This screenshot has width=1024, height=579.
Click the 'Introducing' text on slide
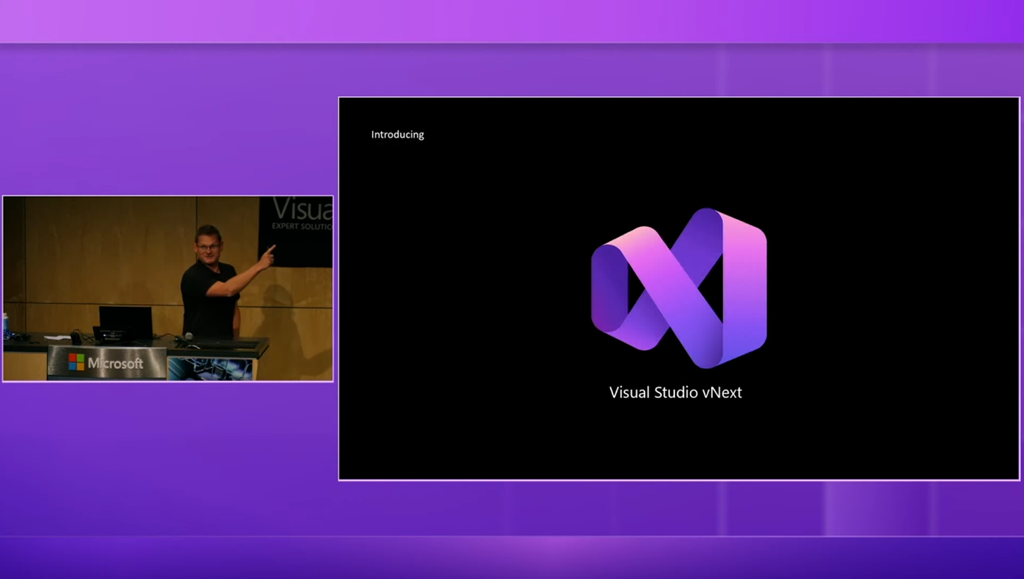398,134
